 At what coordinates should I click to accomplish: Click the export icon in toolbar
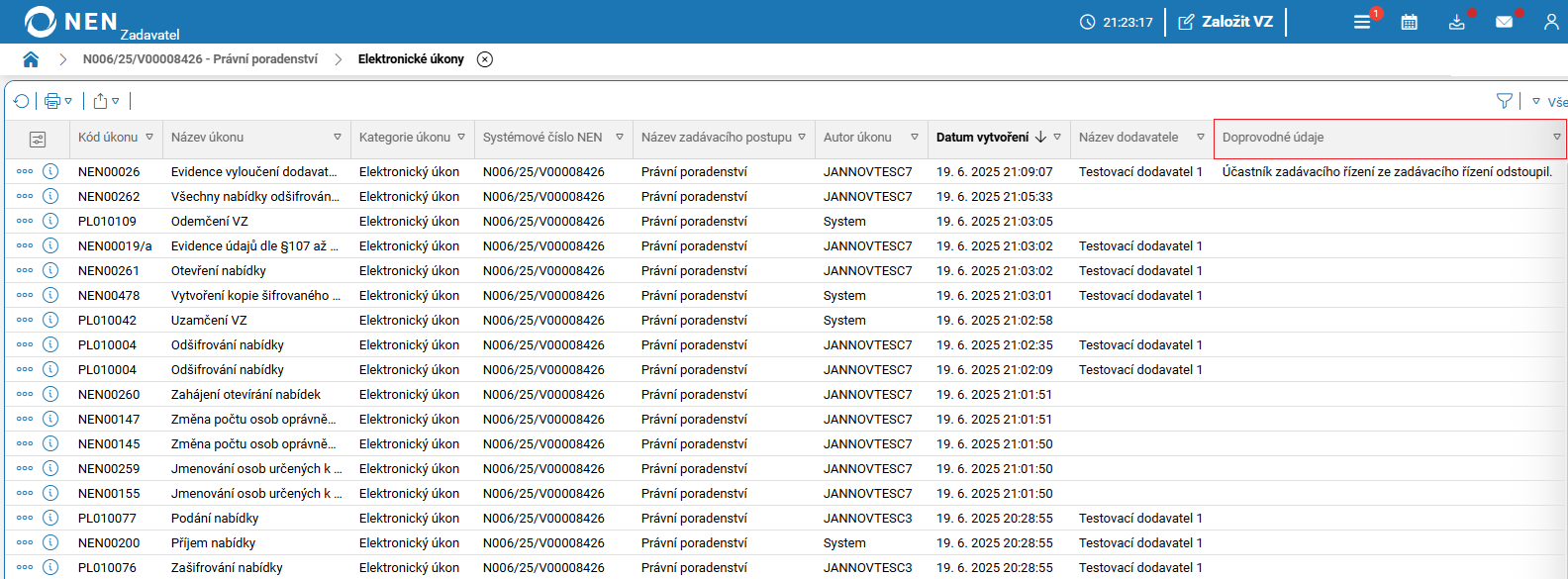tap(100, 101)
